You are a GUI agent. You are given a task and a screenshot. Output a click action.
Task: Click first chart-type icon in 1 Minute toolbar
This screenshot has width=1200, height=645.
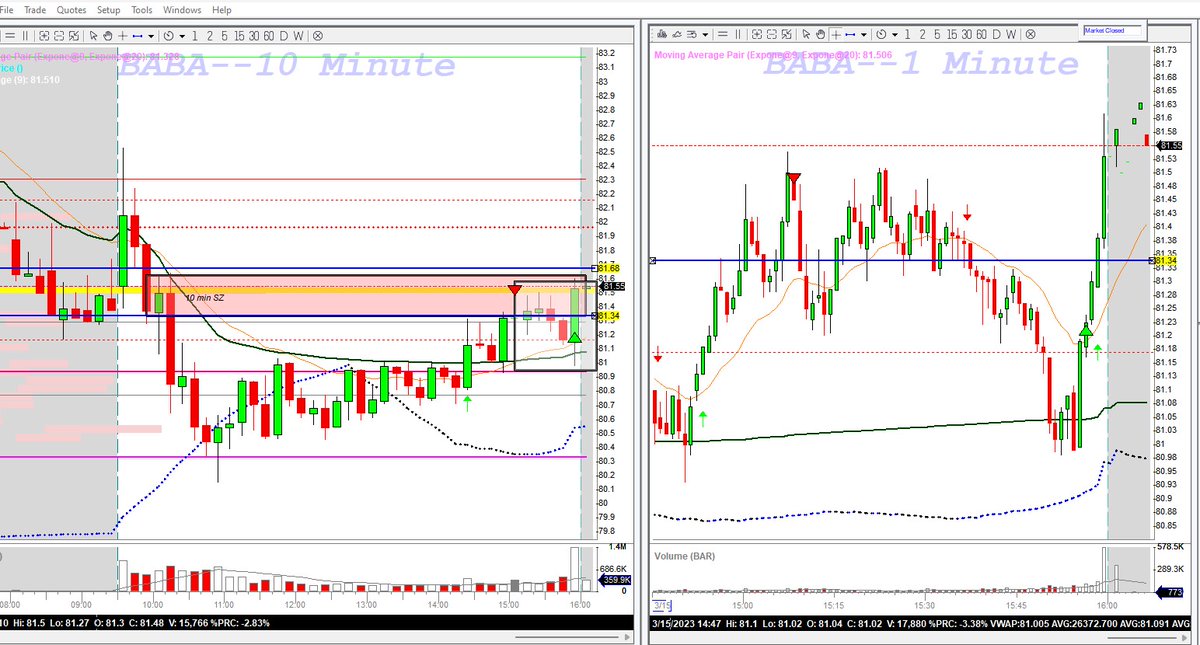pyautogui.click(x=662, y=35)
